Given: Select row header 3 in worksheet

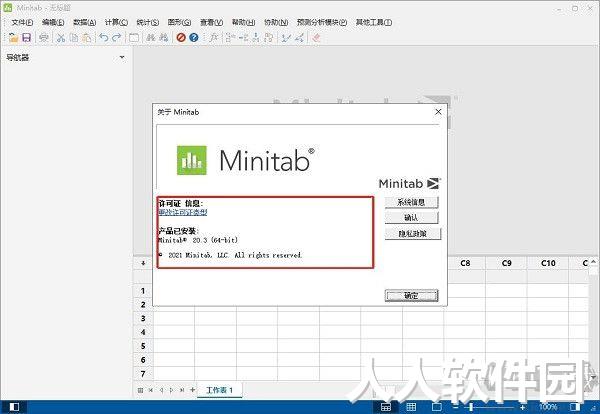Looking at the screenshot, I should (143, 318).
